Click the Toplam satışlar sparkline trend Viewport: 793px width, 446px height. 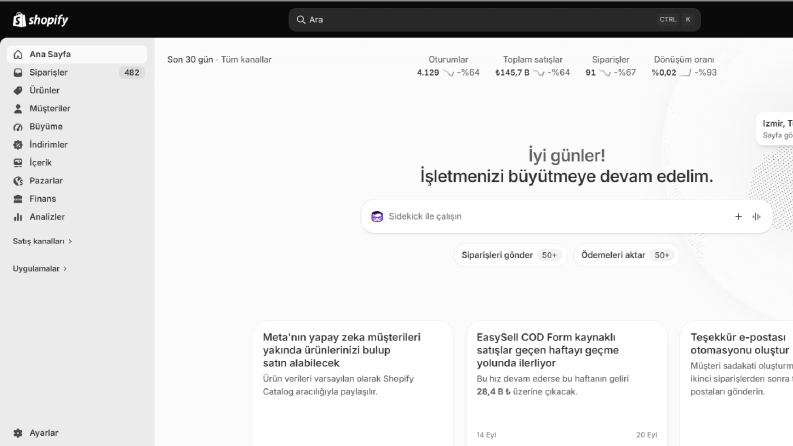539,73
